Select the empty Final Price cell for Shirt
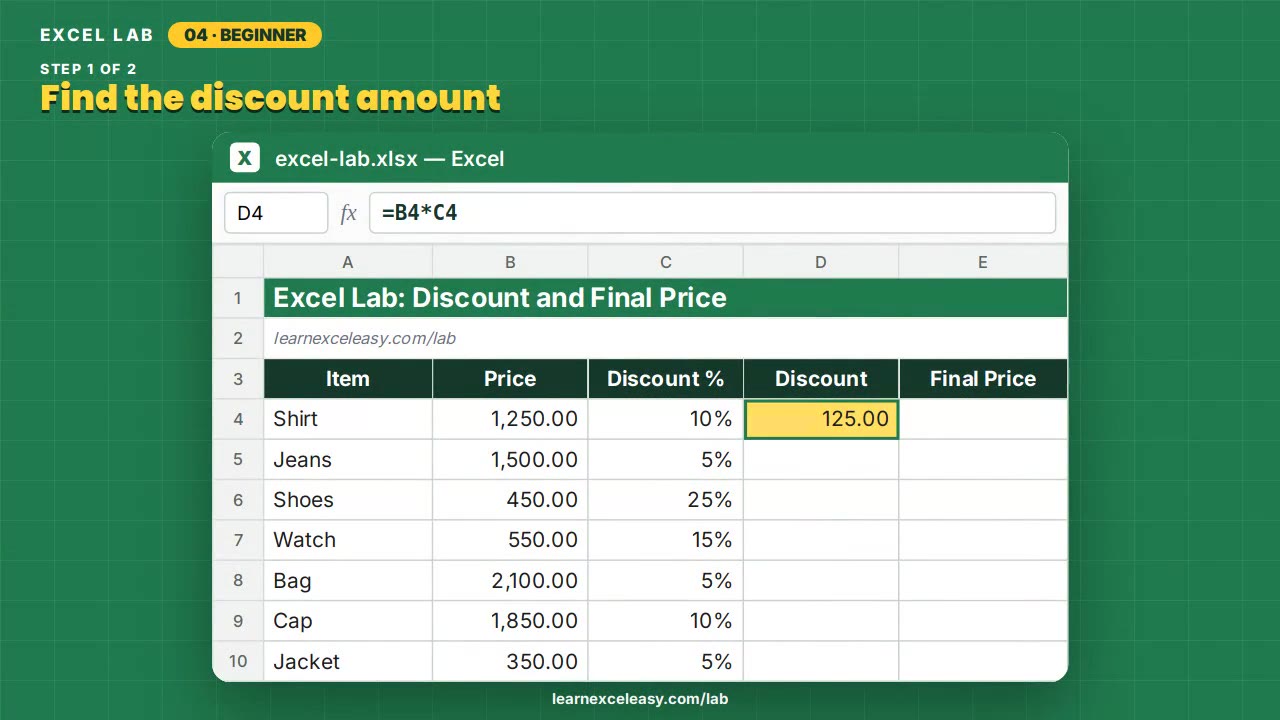 click(983, 419)
